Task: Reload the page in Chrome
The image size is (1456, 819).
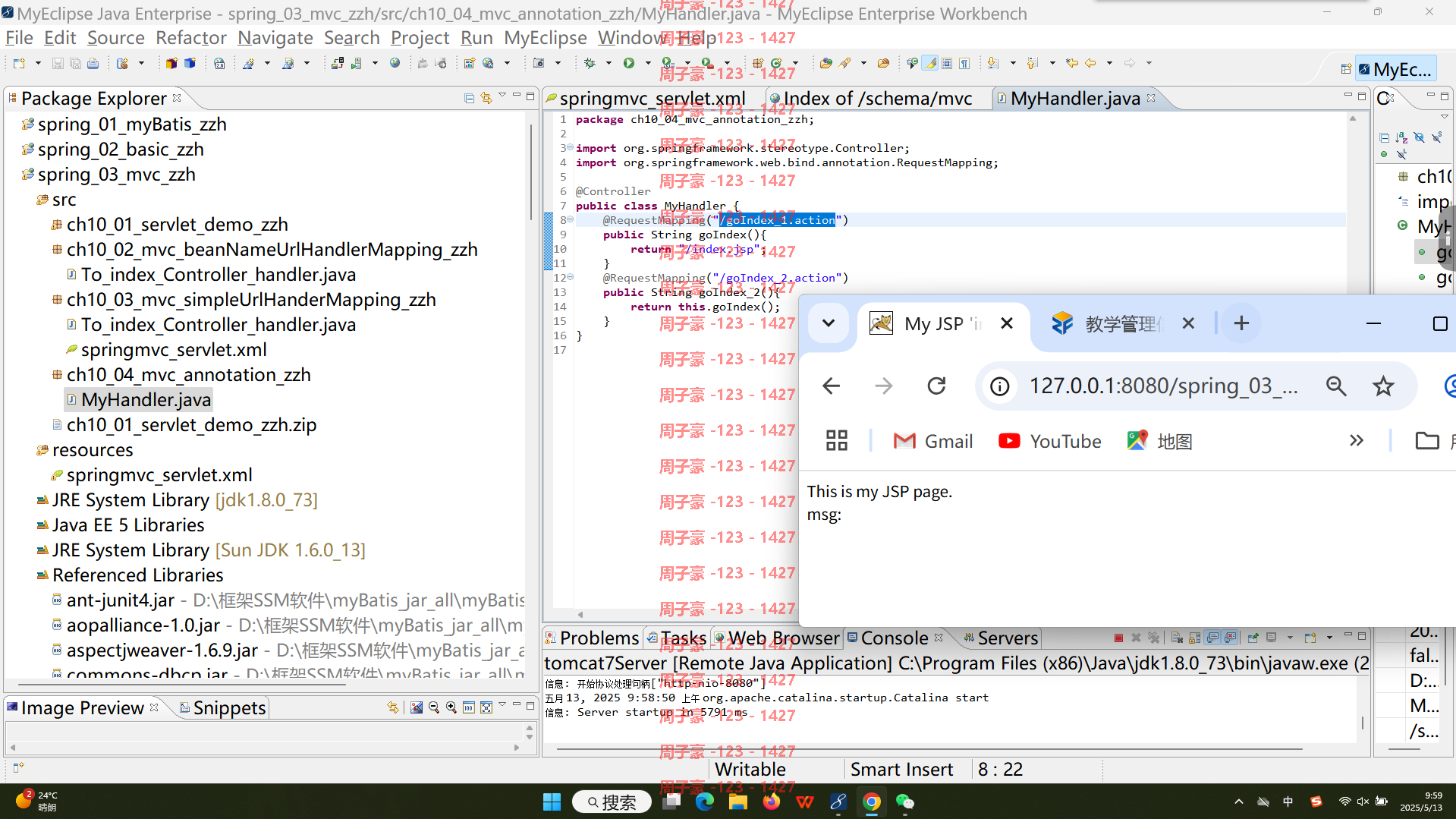Action: [x=936, y=386]
